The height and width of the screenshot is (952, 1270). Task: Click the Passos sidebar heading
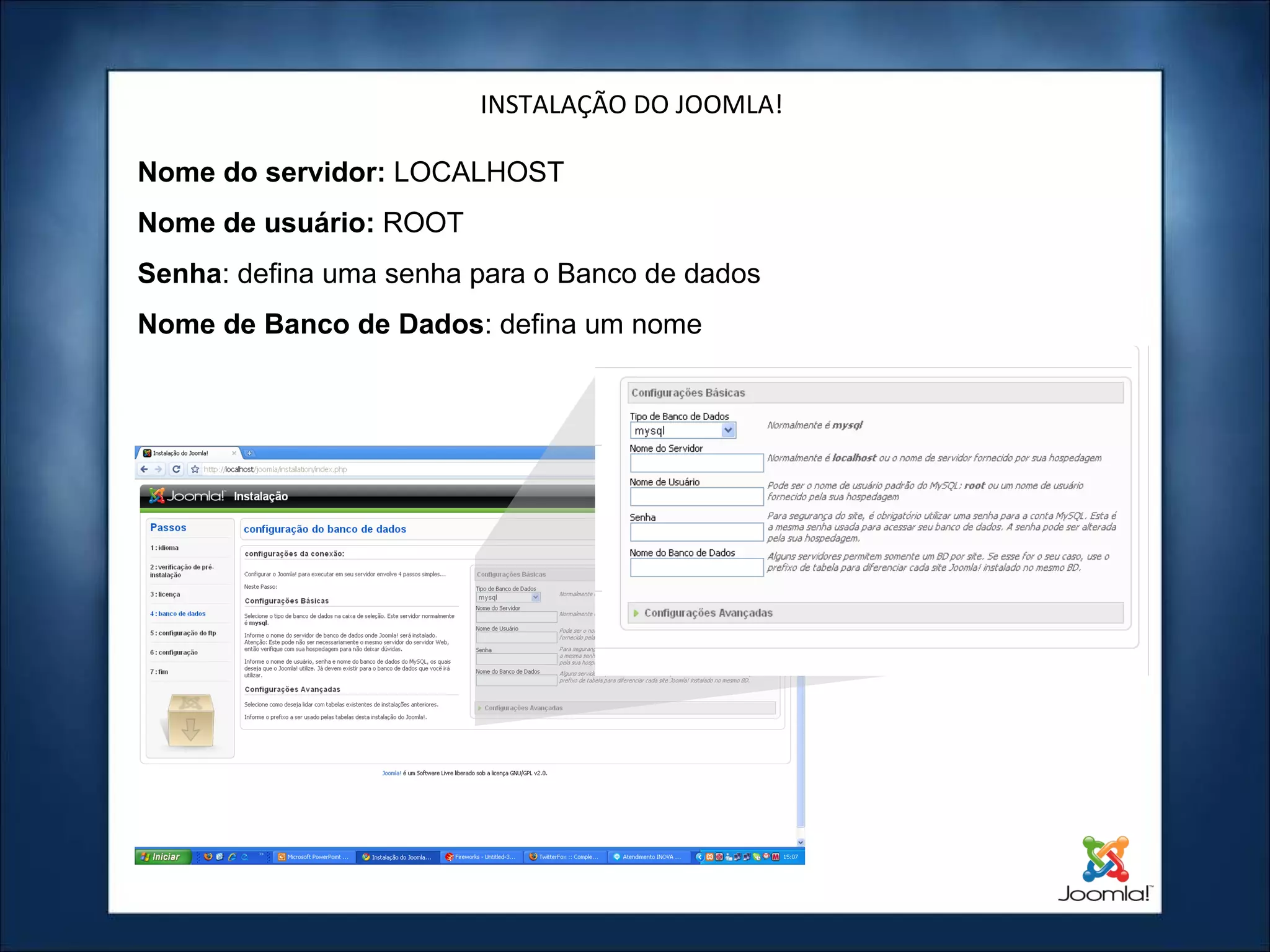168,527
